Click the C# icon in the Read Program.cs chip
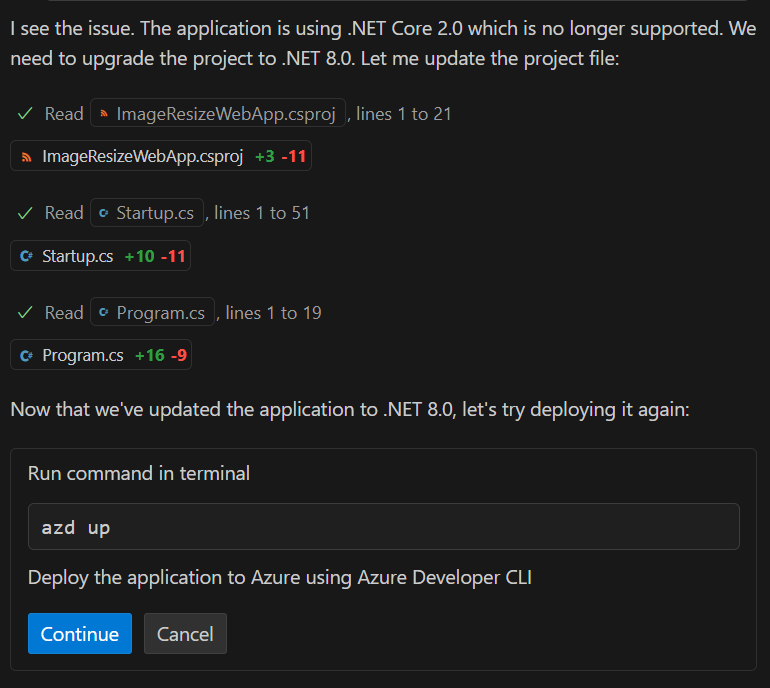The height and width of the screenshot is (688, 770). pyautogui.click(x=103, y=313)
